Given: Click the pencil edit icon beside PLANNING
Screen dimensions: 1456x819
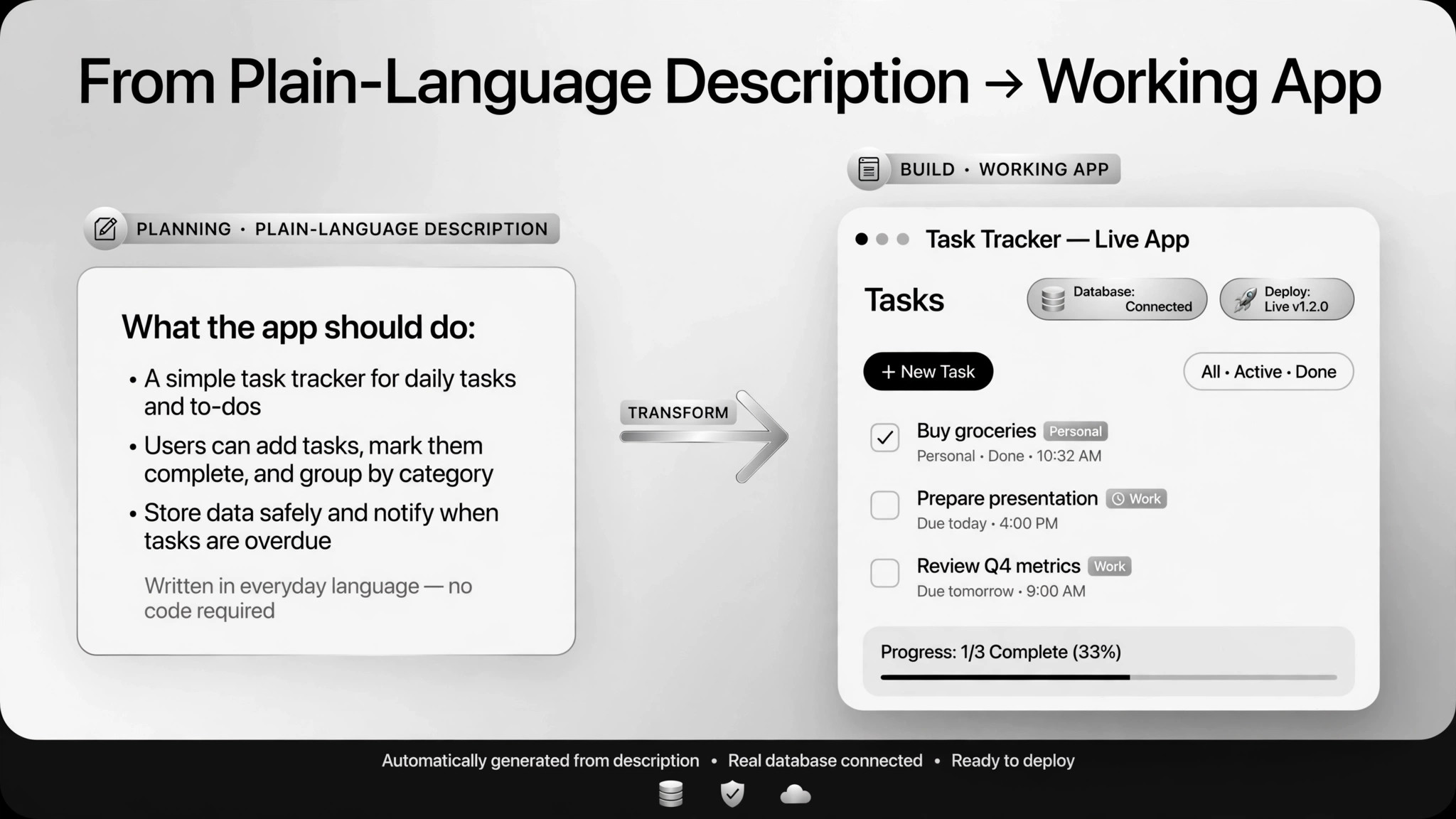Looking at the screenshot, I should tap(105, 229).
